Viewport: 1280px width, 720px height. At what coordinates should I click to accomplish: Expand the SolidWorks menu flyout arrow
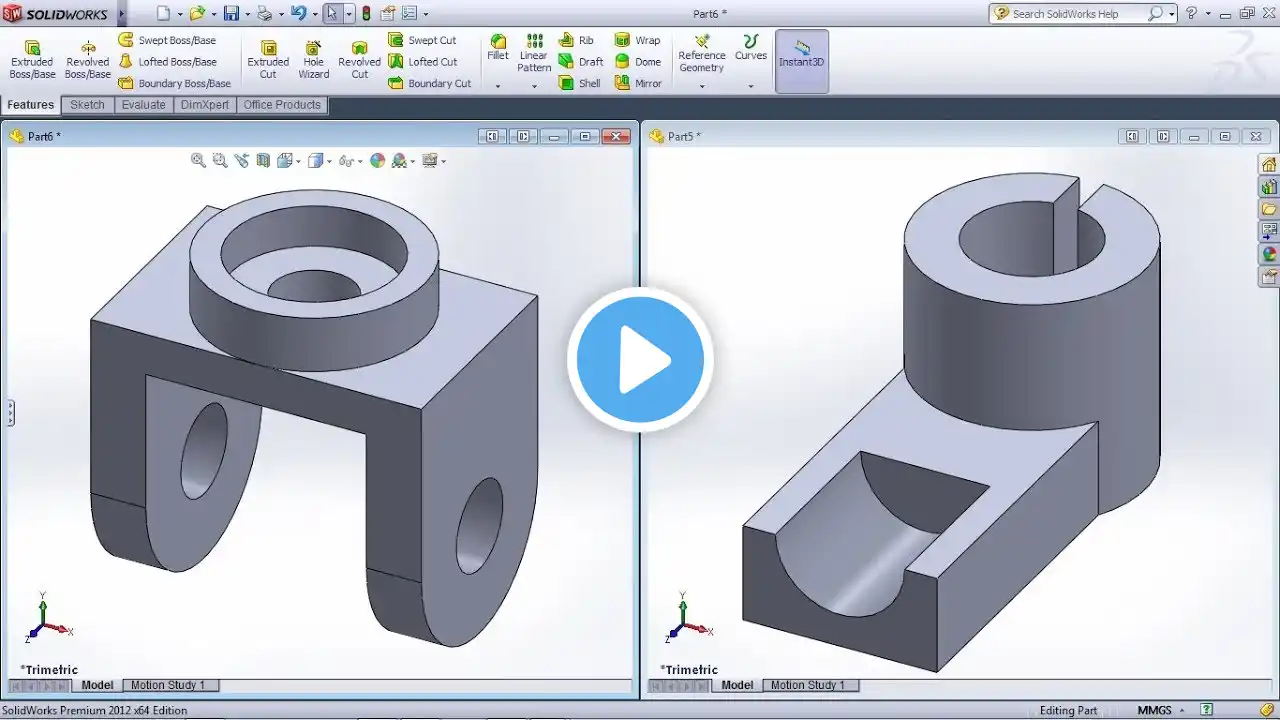coord(122,14)
